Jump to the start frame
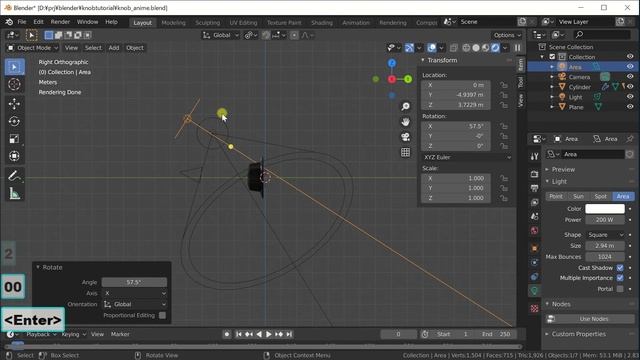 pyautogui.click(x=238, y=334)
